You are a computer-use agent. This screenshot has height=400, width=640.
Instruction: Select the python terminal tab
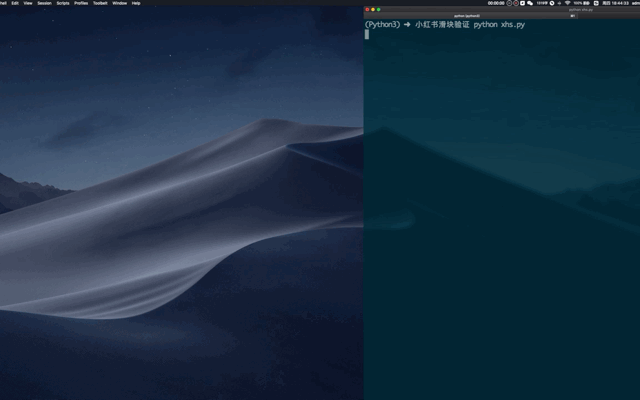pyautogui.click(x=467, y=16)
